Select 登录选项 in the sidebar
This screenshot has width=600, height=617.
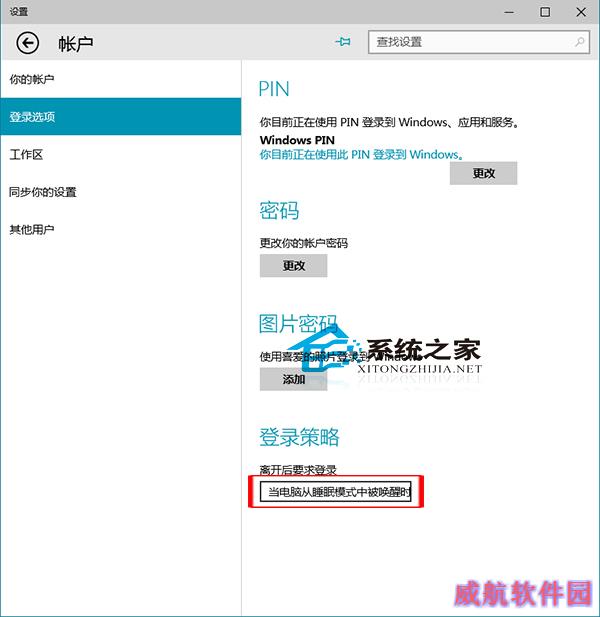click(120, 116)
